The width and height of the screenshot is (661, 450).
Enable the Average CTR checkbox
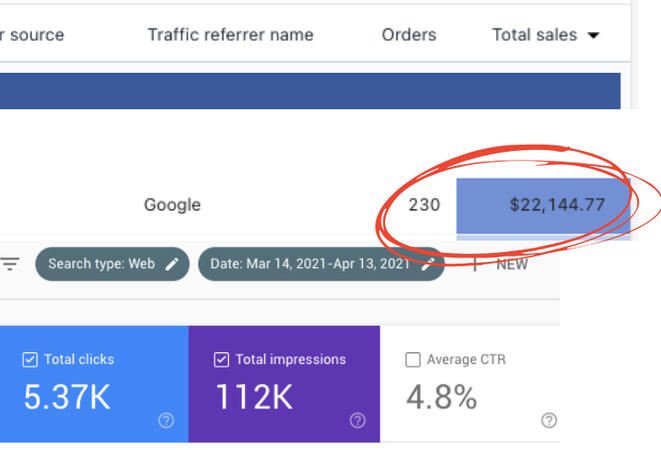413,360
